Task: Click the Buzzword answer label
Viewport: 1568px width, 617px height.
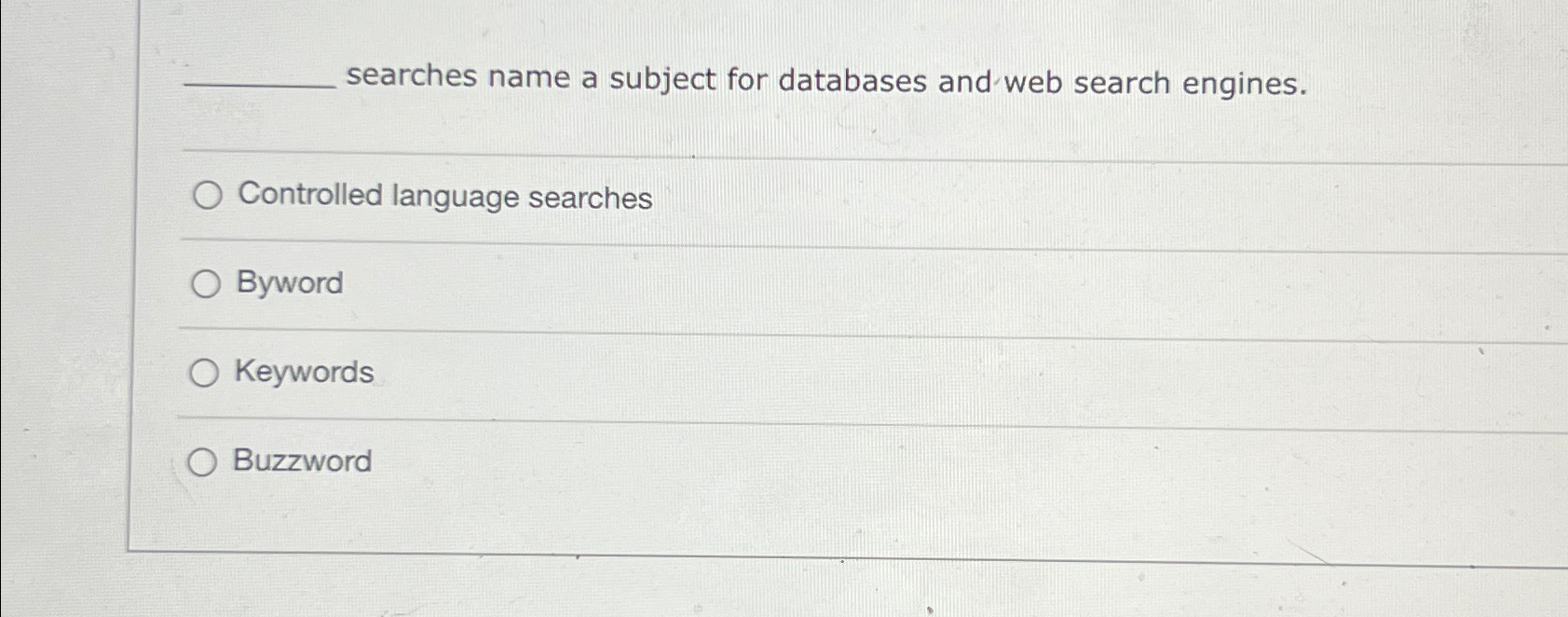Action: pos(304,461)
